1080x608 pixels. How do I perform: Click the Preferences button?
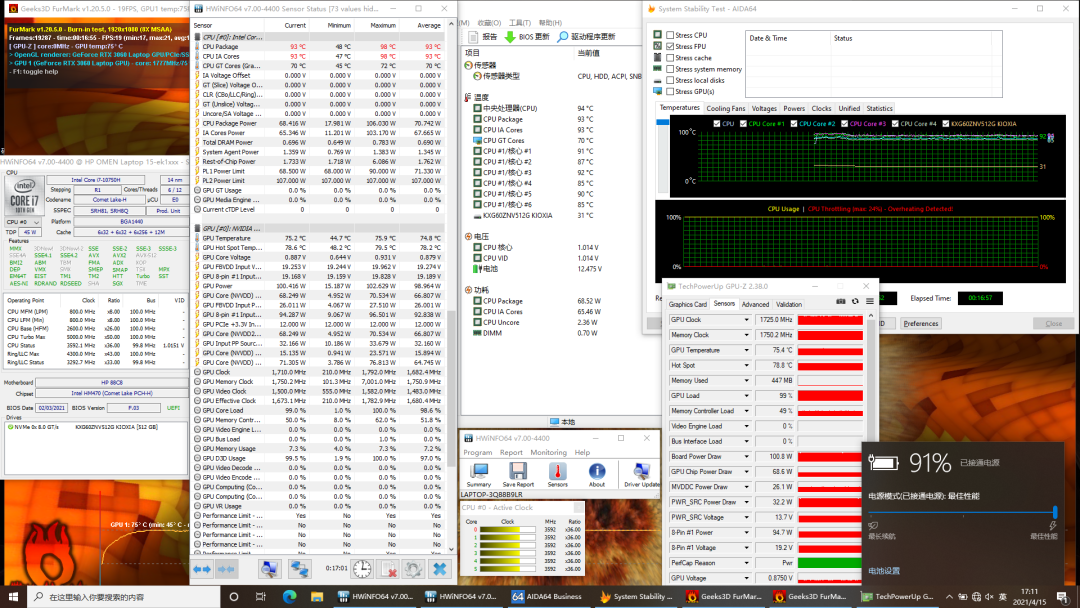(x=920, y=324)
